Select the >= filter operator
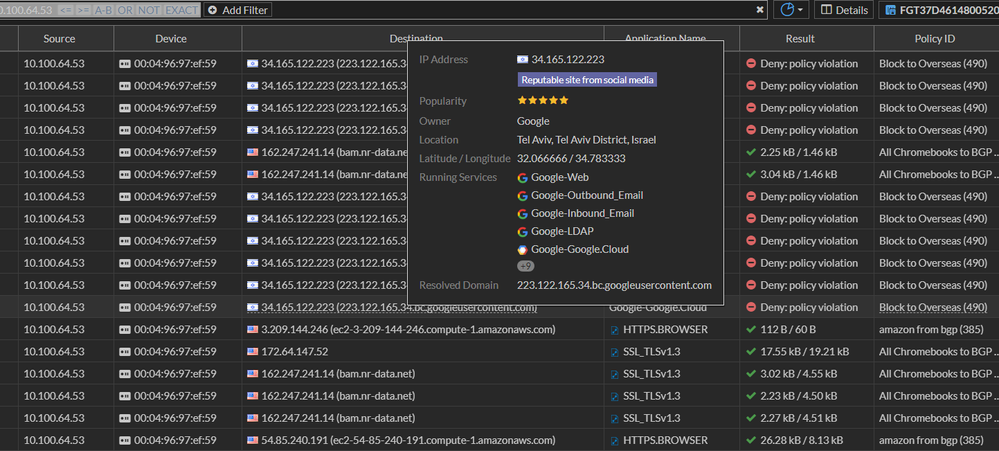999x451 pixels. coord(83,10)
